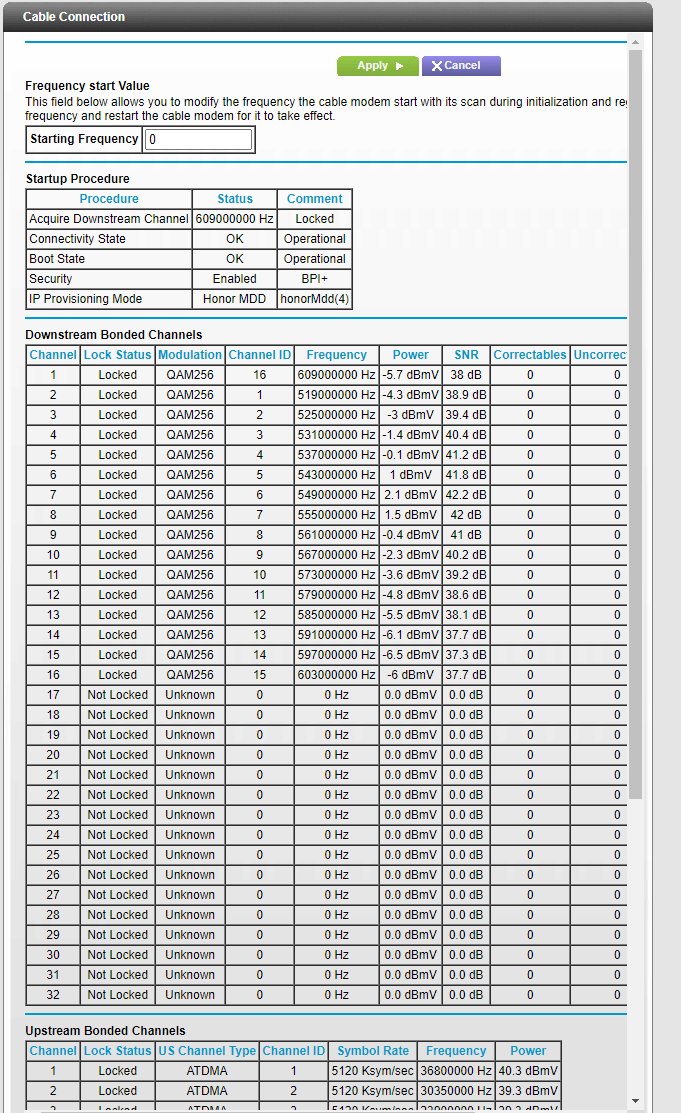Screen dimensions: 681x1113
Task: Click the scrollbar down arrow
Action: (x=635, y=1100)
